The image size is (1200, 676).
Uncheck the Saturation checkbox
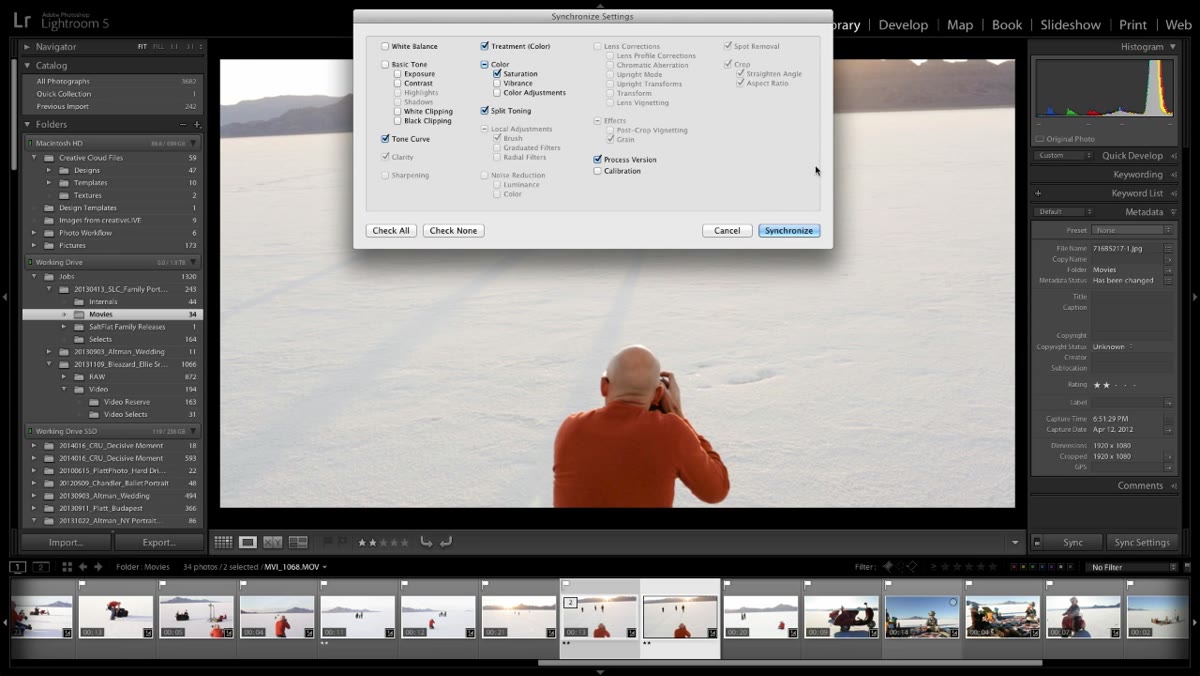(x=497, y=74)
